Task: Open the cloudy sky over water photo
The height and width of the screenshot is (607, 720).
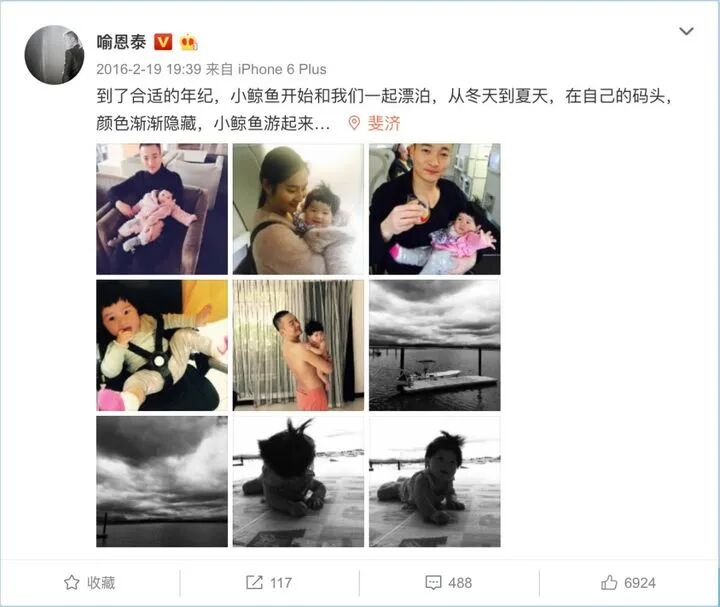Action: 162,482
